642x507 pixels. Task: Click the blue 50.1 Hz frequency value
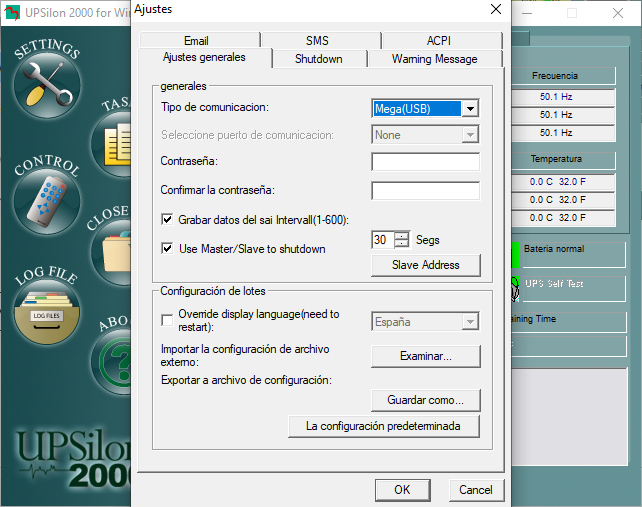[556, 97]
